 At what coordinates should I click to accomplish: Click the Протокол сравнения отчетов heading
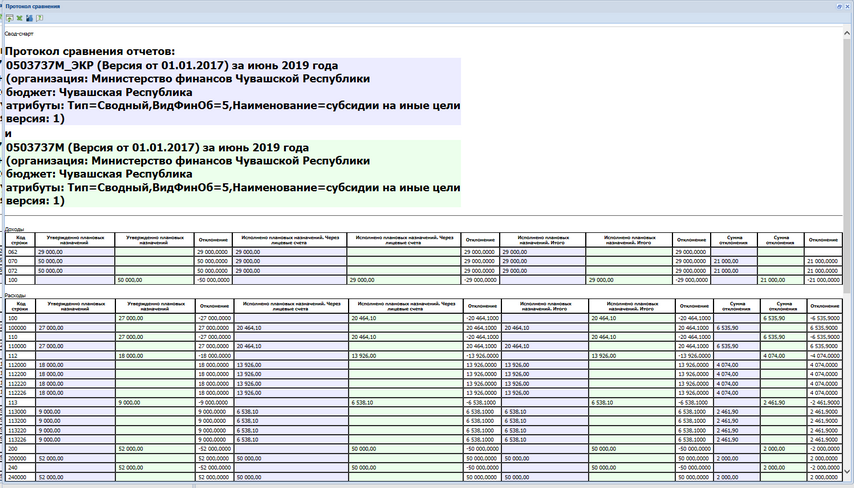point(90,52)
